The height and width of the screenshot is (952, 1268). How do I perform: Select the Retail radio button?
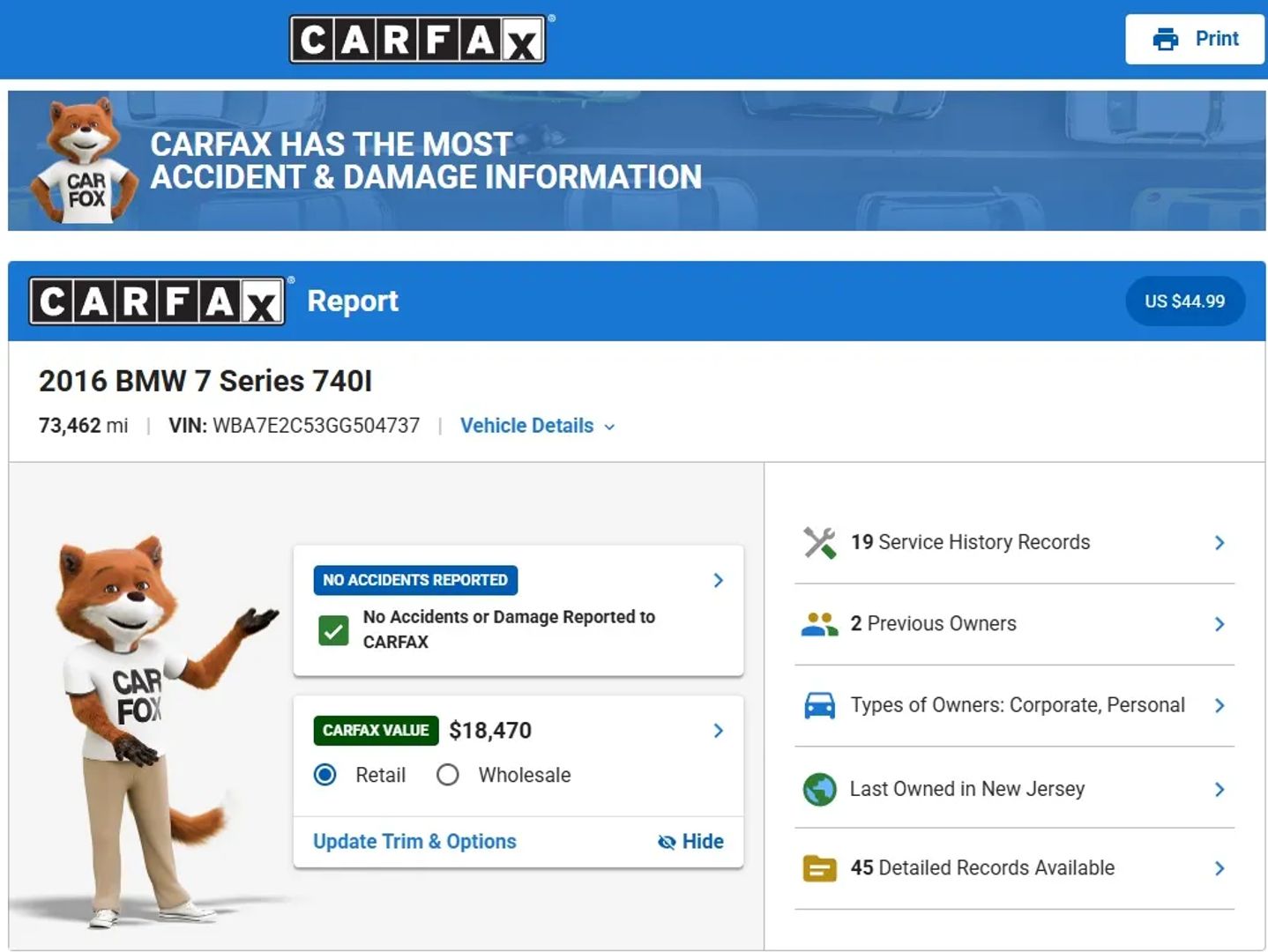pos(325,775)
